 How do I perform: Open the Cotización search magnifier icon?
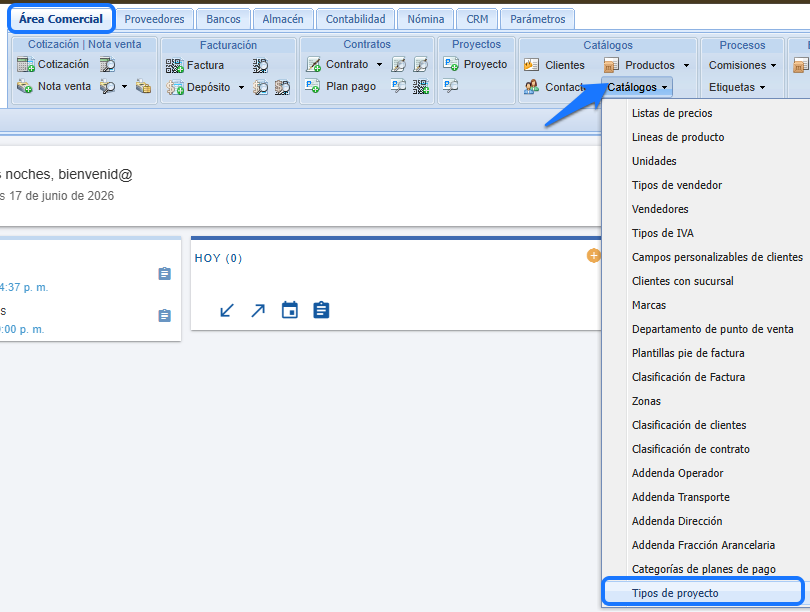[107, 65]
